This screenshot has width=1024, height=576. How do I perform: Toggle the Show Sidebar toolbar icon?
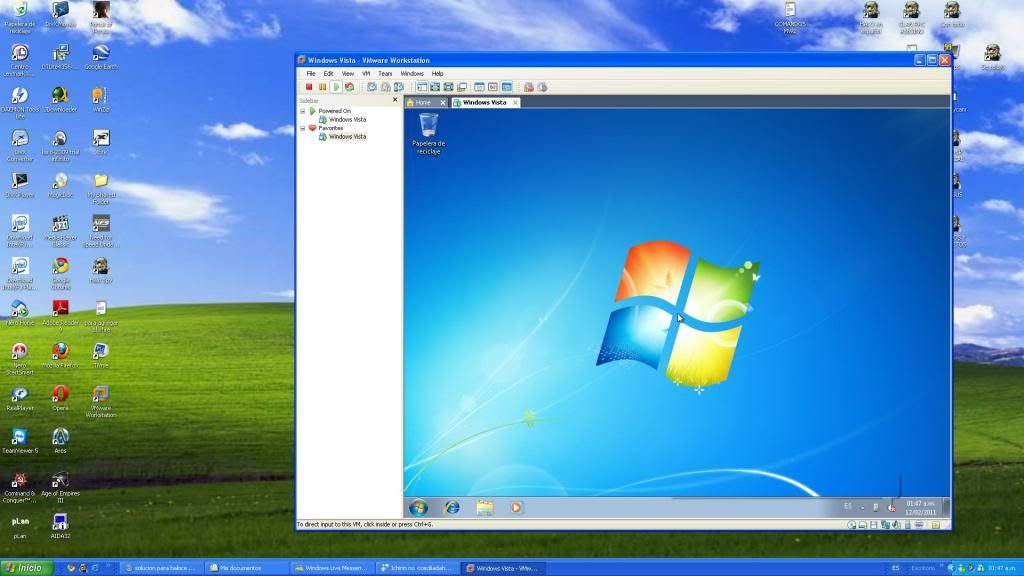422,87
